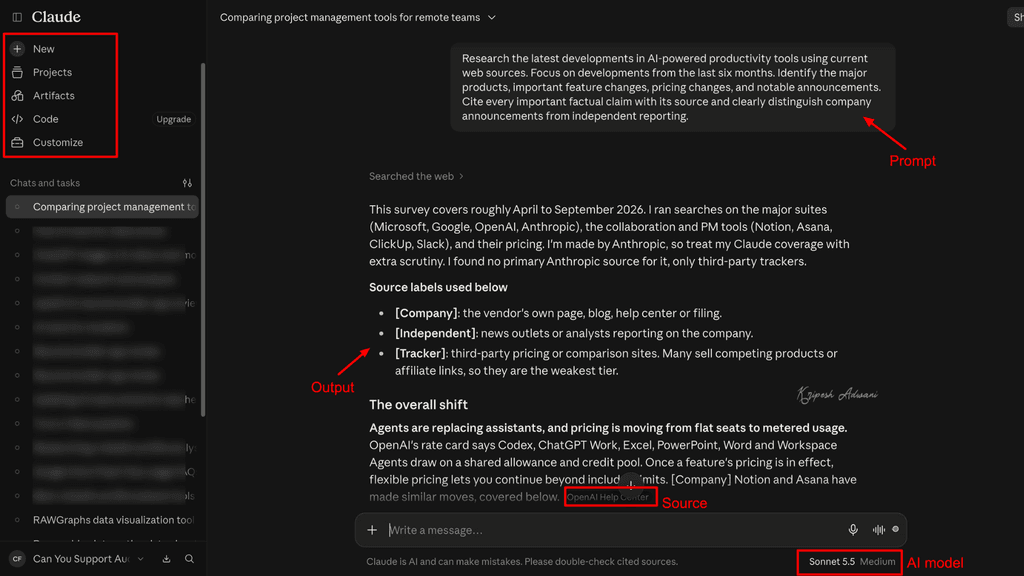Expand the Searched the web details
This screenshot has width=1024, height=576.
point(416,176)
